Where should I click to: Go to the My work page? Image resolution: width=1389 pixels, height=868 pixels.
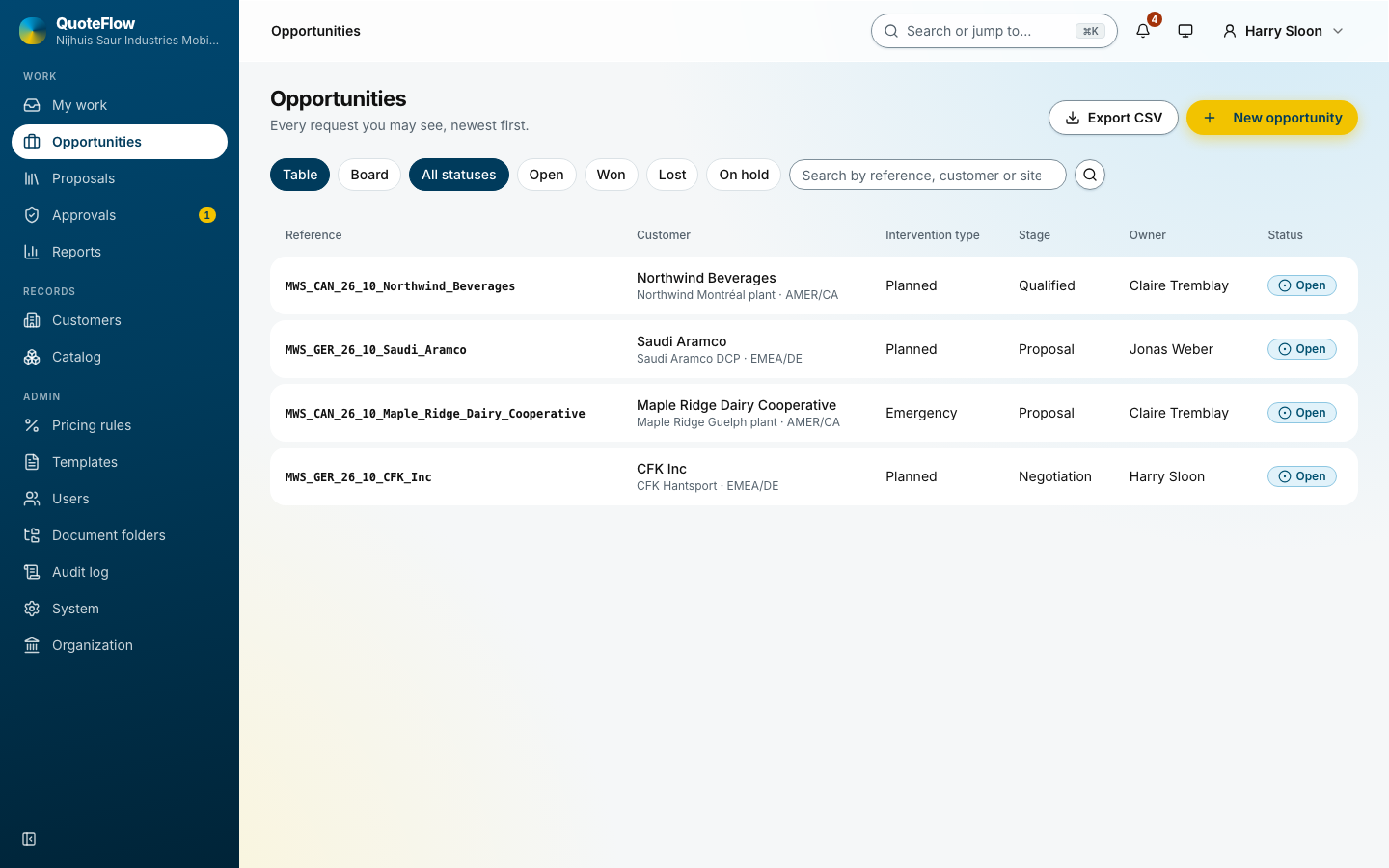[120, 105]
